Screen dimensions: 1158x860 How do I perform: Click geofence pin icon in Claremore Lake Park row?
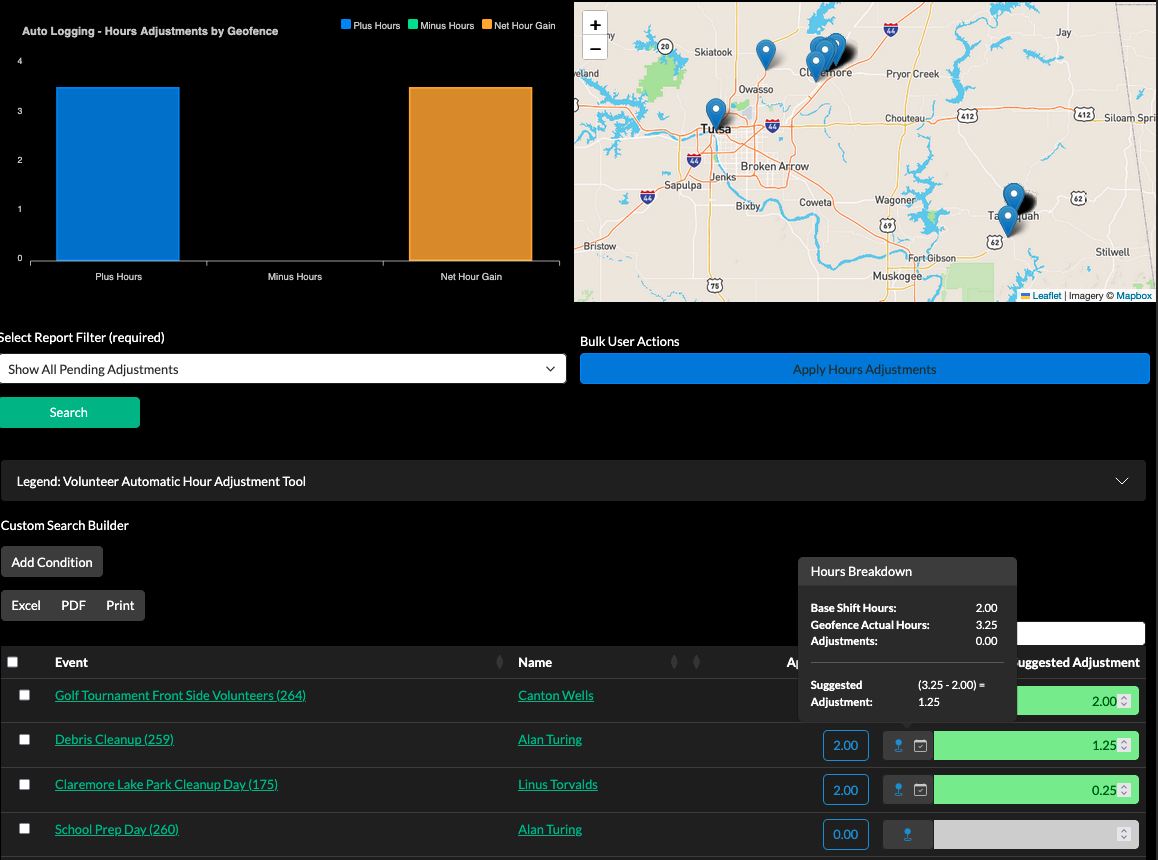(898, 790)
